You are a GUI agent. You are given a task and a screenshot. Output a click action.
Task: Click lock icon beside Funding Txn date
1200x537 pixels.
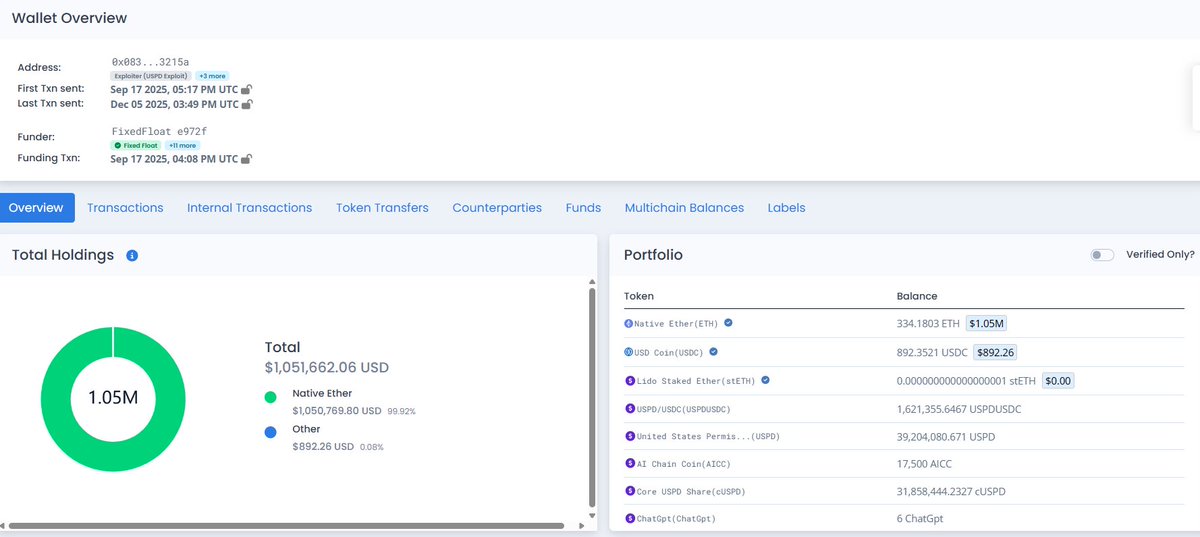tap(247, 159)
